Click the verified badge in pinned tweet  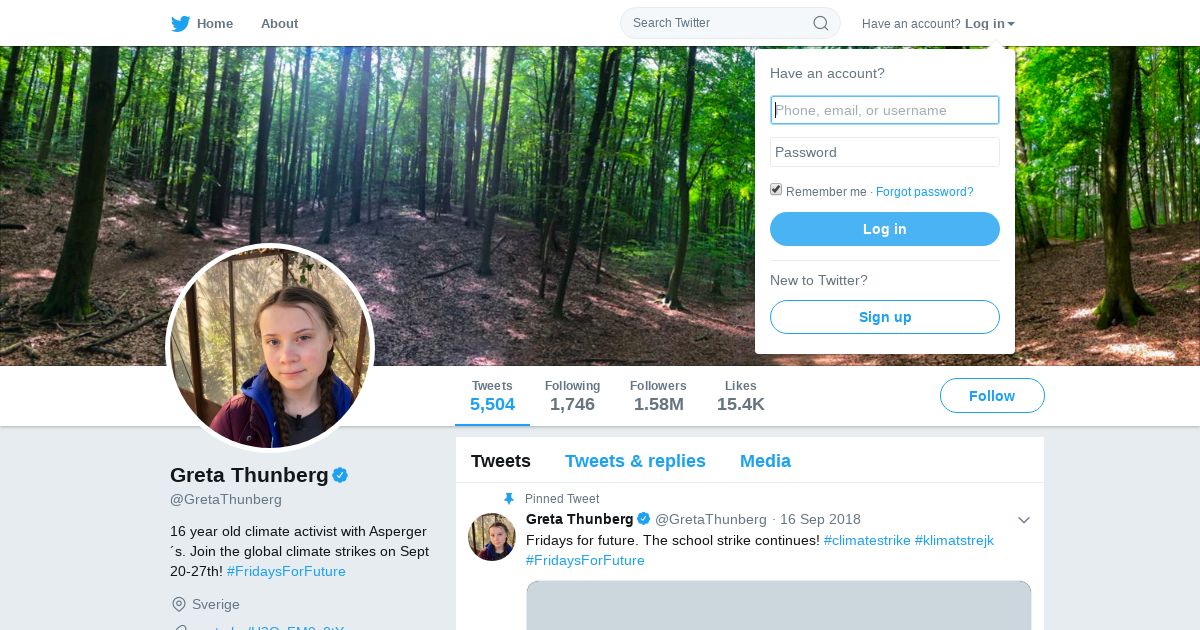tap(644, 519)
